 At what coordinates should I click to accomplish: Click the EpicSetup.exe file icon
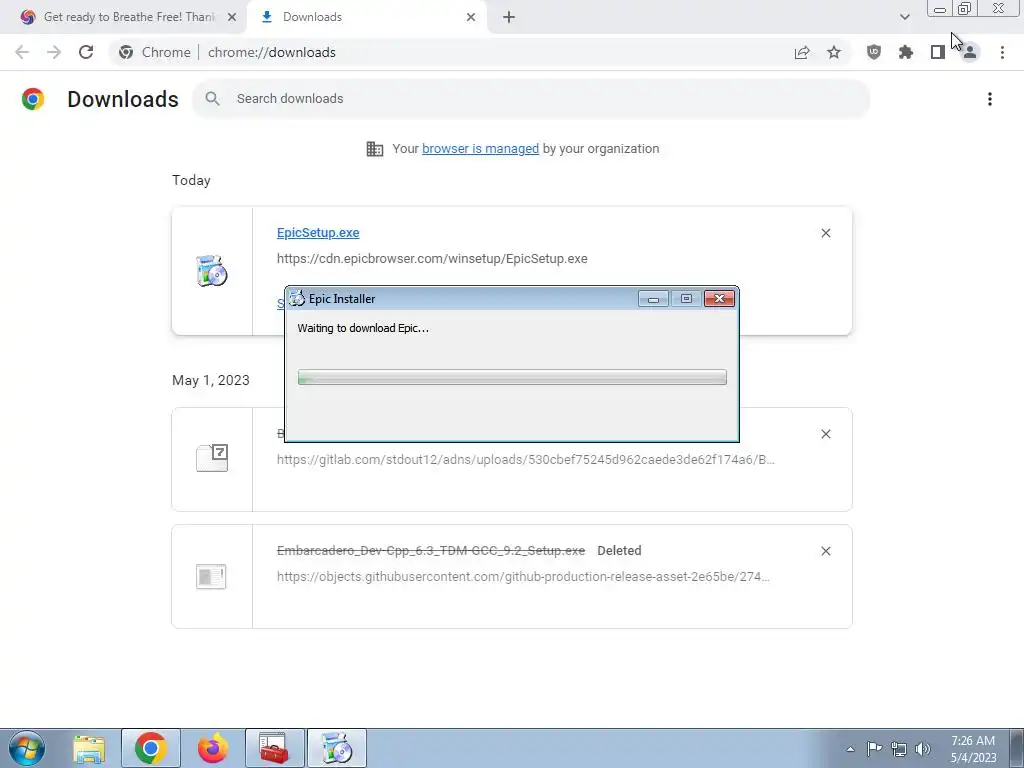[212, 271]
